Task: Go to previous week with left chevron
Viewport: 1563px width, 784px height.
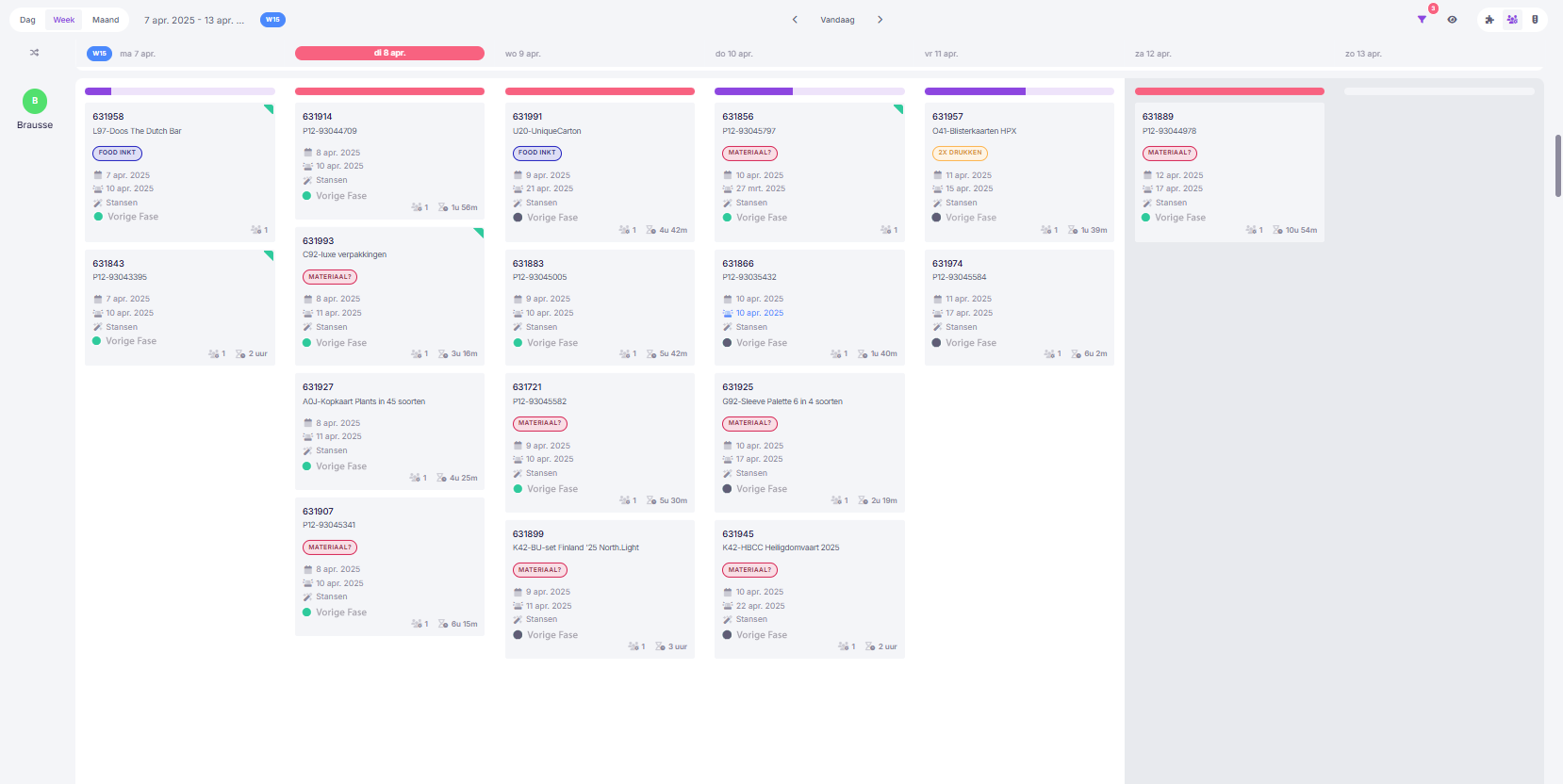Action: [795, 20]
